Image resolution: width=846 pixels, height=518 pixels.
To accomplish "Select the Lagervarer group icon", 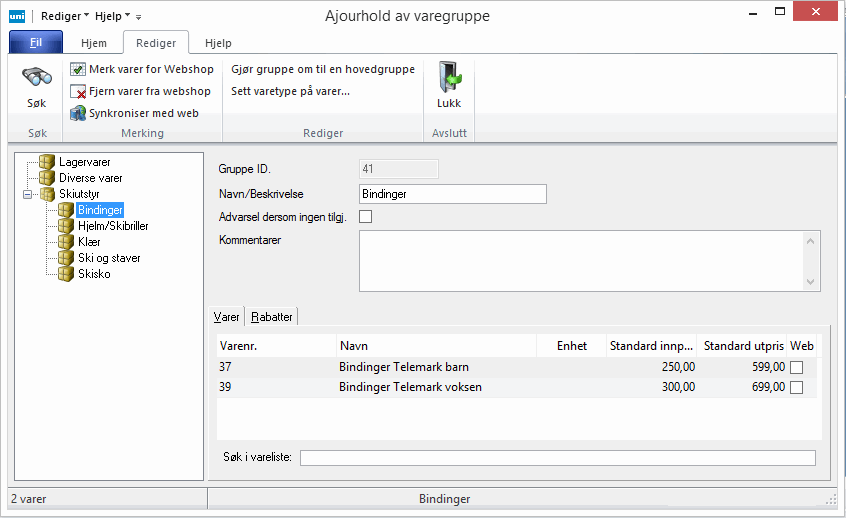I will point(47,162).
